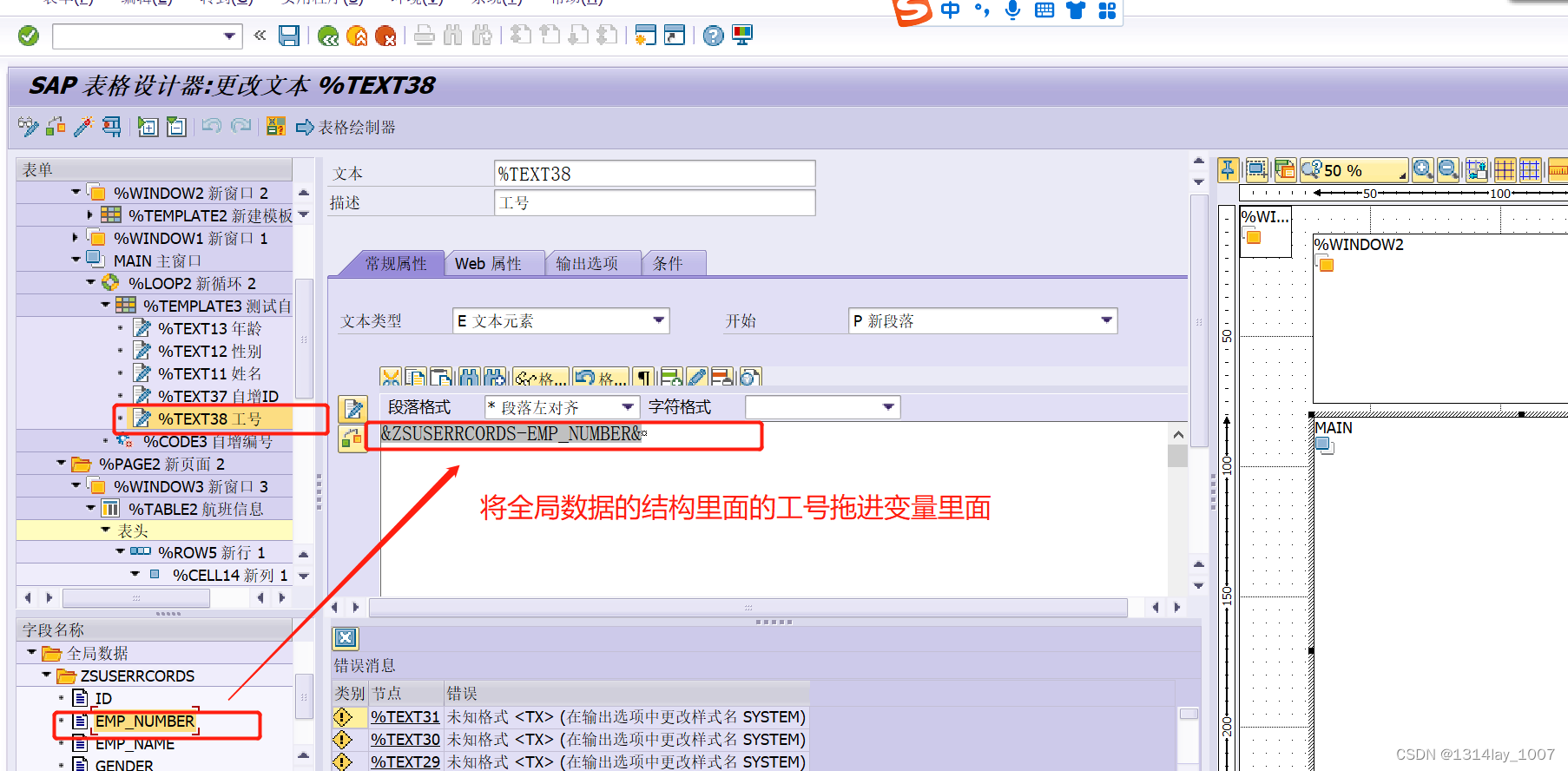1568x771 pixels.
Task: Click the Change Field pencil icon
Action: (696, 377)
